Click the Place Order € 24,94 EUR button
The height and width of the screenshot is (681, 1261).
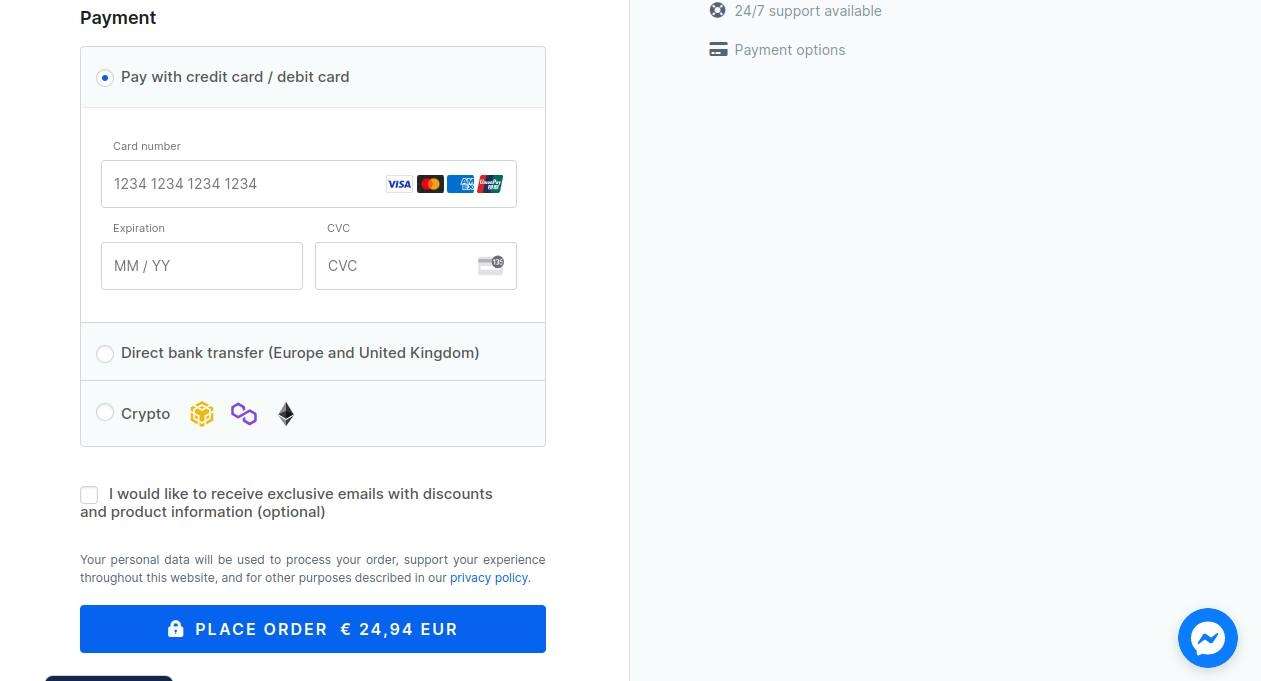tap(313, 629)
